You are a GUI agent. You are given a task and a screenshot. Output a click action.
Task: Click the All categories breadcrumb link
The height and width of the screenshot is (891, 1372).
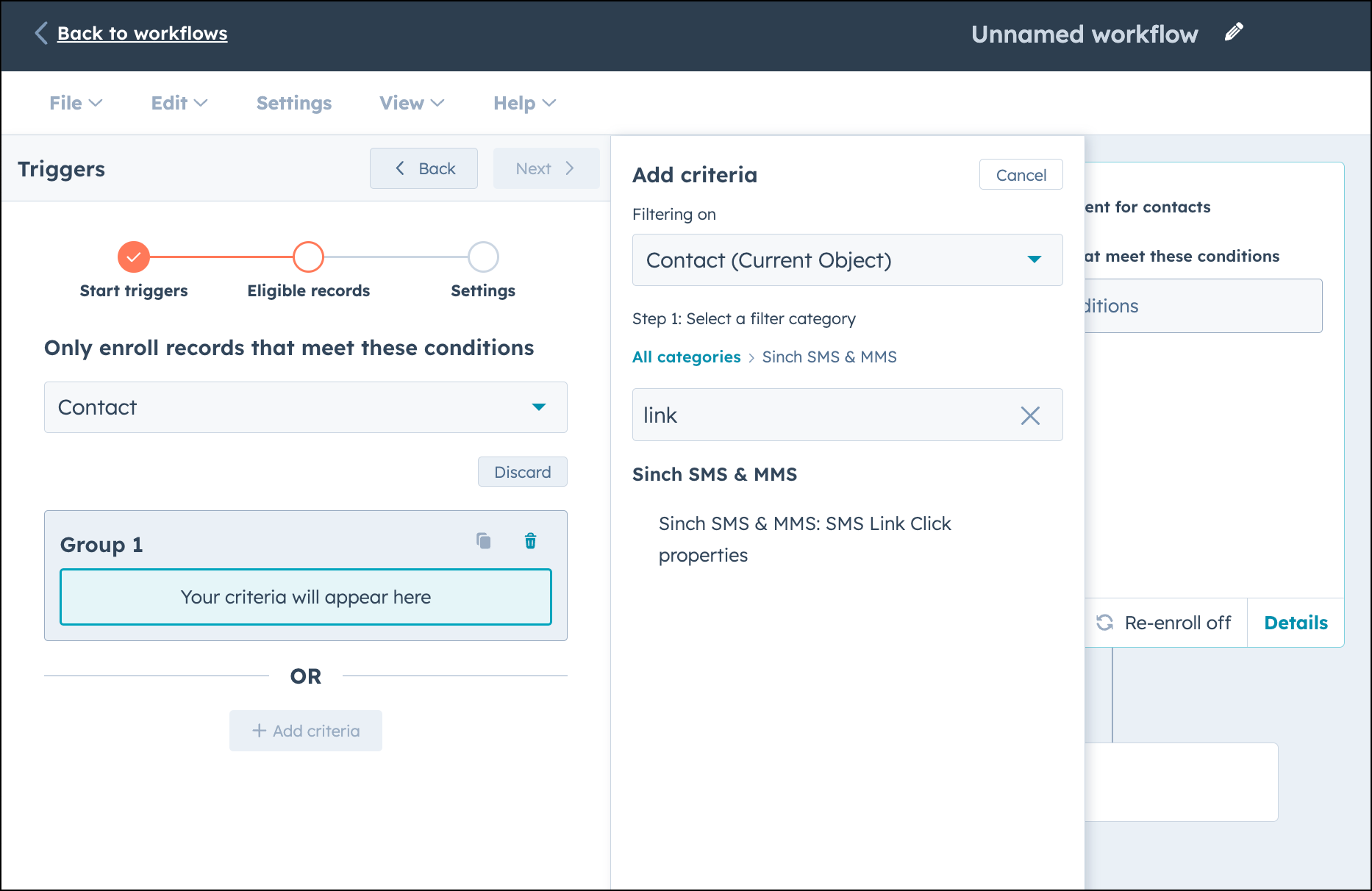point(686,357)
